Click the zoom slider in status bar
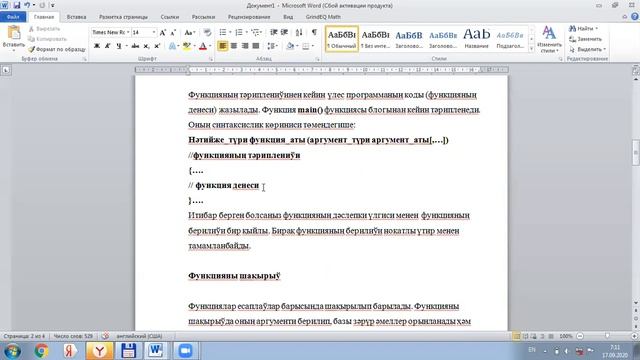The width and height of the screenshot is (640, 360). pos(607,336)
